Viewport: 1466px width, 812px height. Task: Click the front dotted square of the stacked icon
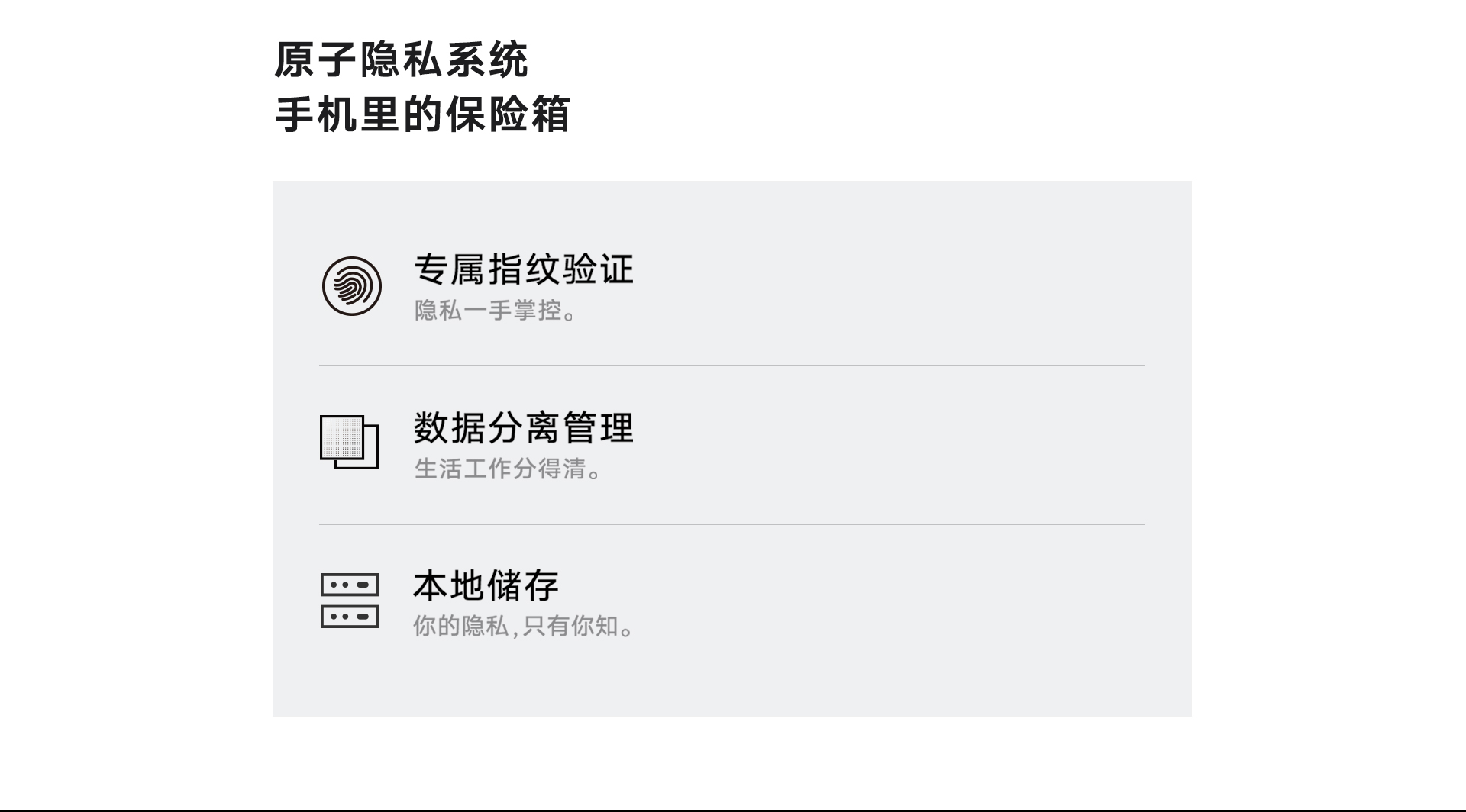341,437
